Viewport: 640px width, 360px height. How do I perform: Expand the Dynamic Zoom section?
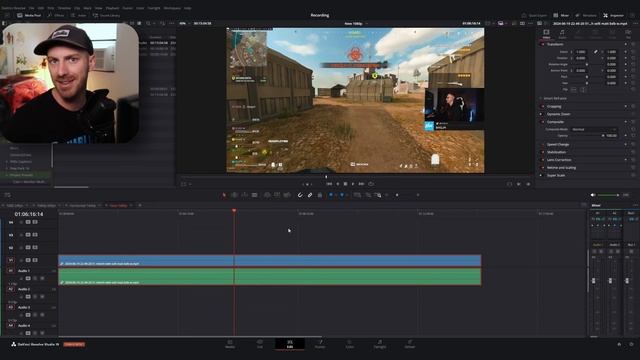[x=558, y=114]
